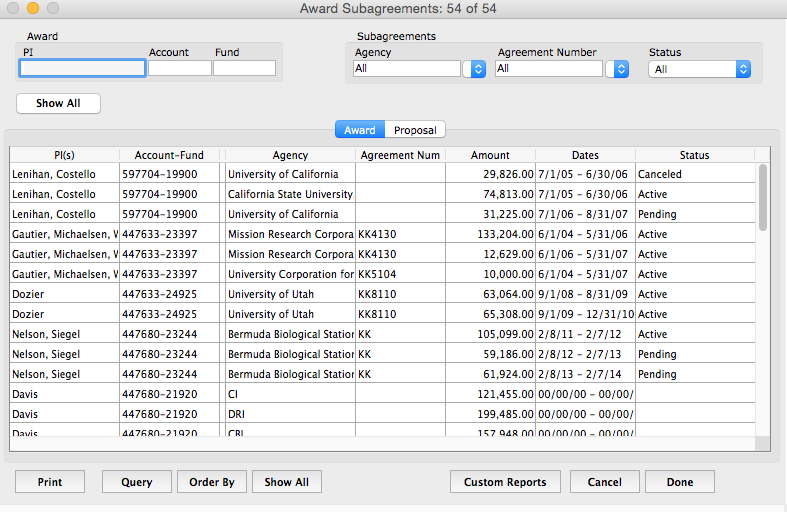
Task: Select the University of Utah 63,064.00 row
Action: [x=380, y=294]
